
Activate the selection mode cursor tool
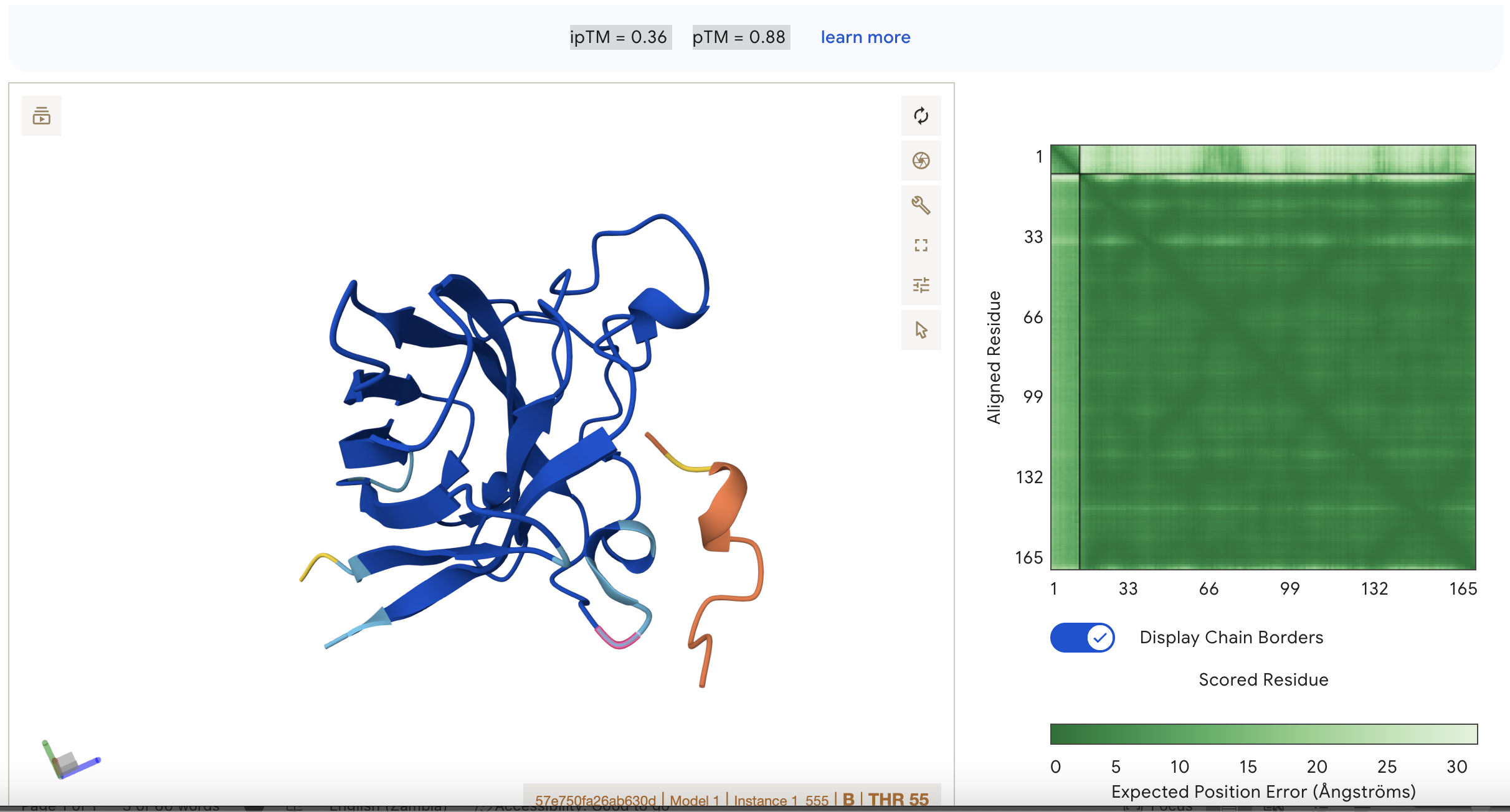pos(921,330)
